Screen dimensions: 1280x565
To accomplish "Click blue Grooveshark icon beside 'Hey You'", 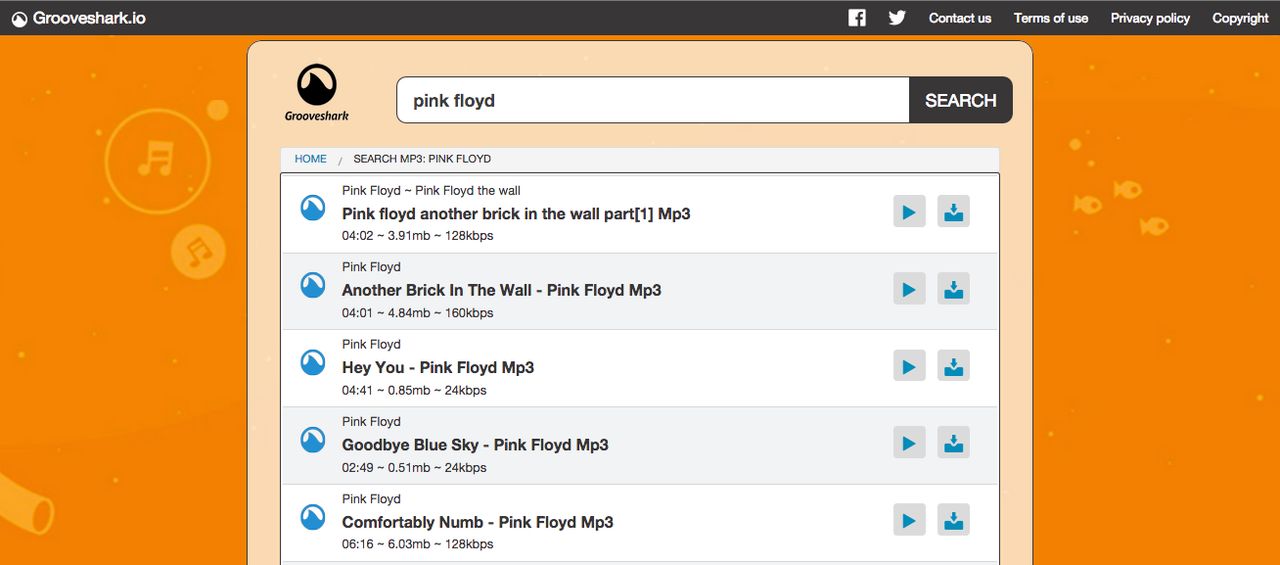I will point(313,362).
